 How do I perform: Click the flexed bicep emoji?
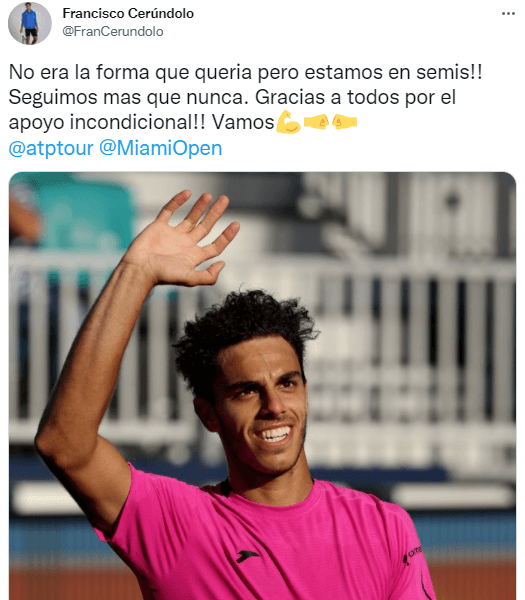[x=289, y=122]
